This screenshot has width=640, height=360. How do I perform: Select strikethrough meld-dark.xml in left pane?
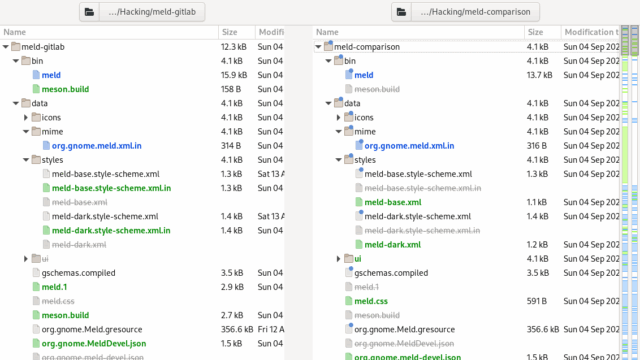(x=79, y=244)
